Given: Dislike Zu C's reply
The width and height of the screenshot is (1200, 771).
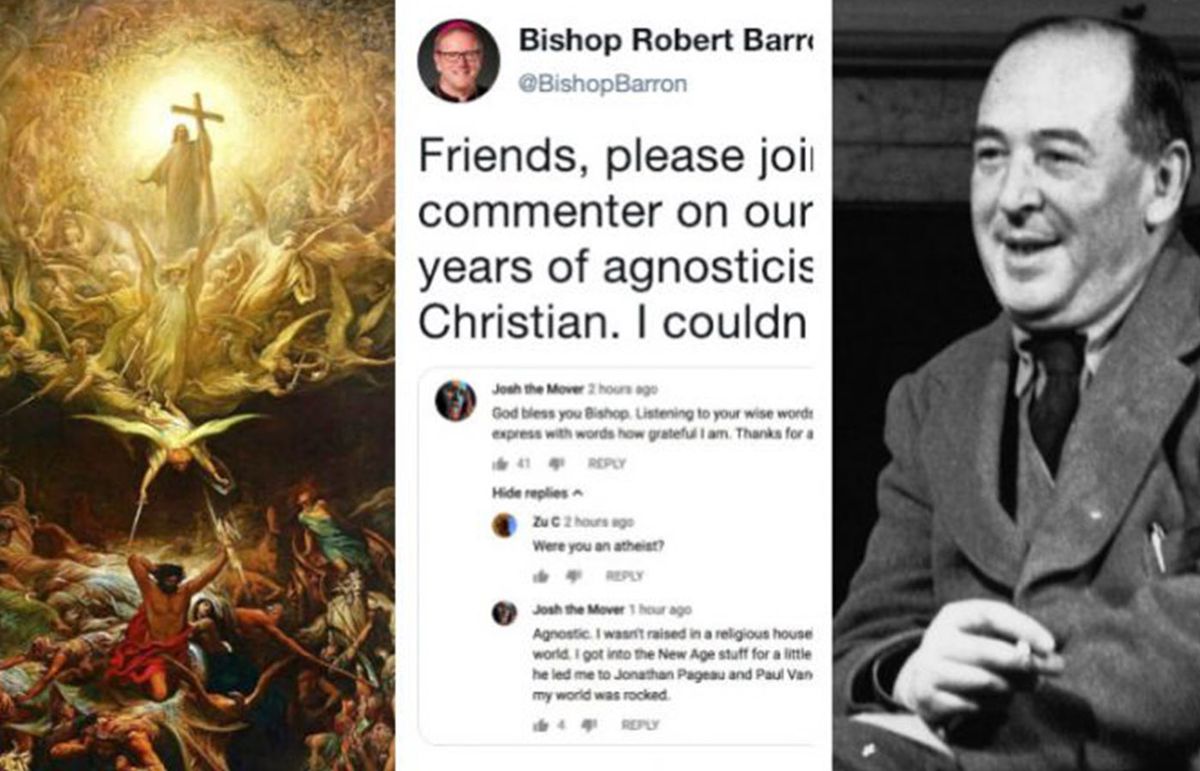Looking at the screenshot, I should tap(573, 576).
